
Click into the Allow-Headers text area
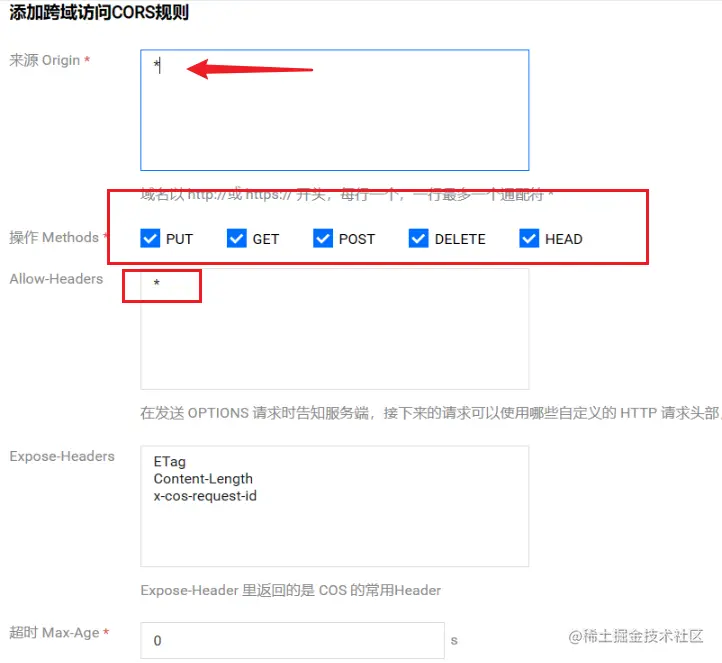[335, 329]
